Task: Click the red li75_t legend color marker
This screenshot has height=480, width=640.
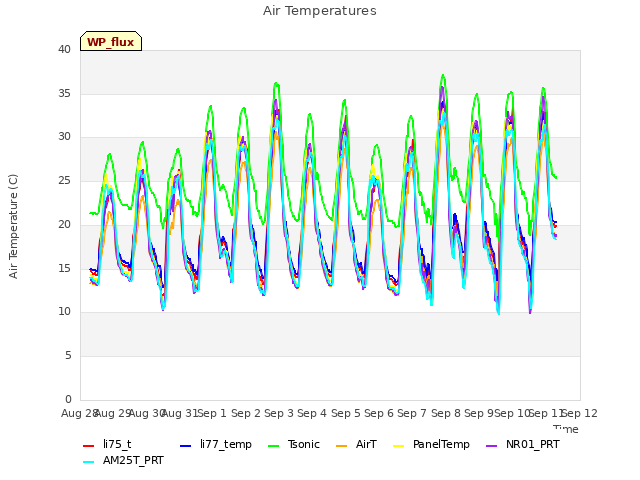Action: [x=89, y=446]
